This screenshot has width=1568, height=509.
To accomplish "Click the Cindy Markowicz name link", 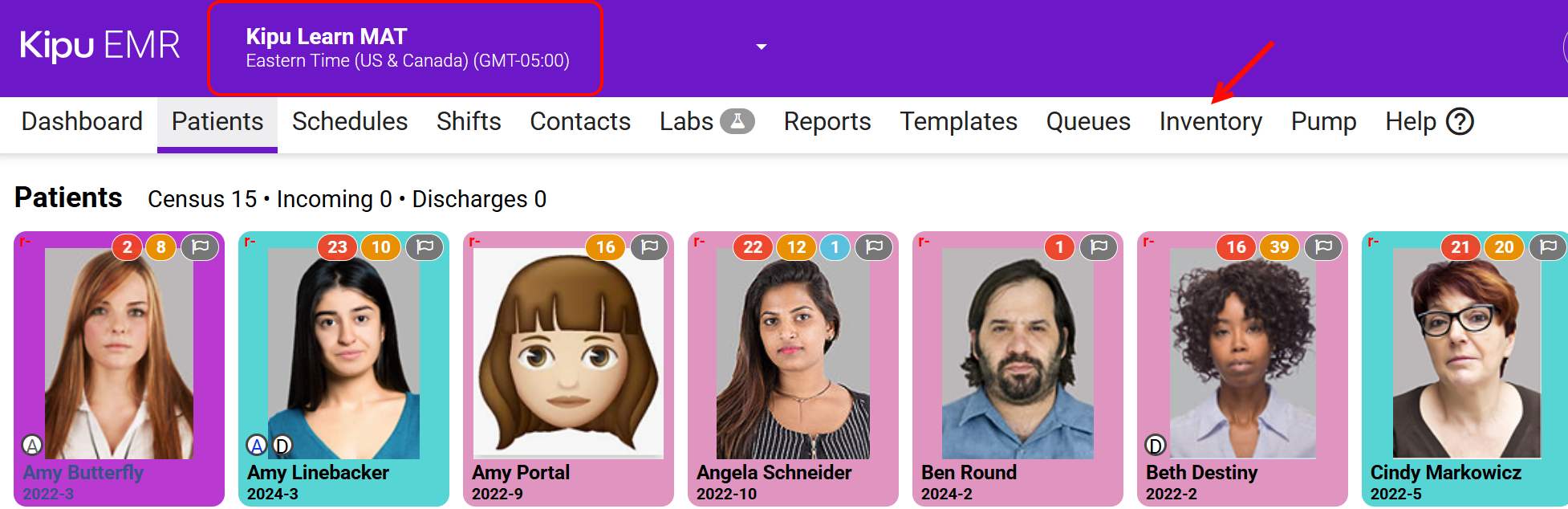I will tap(1445, 473).
